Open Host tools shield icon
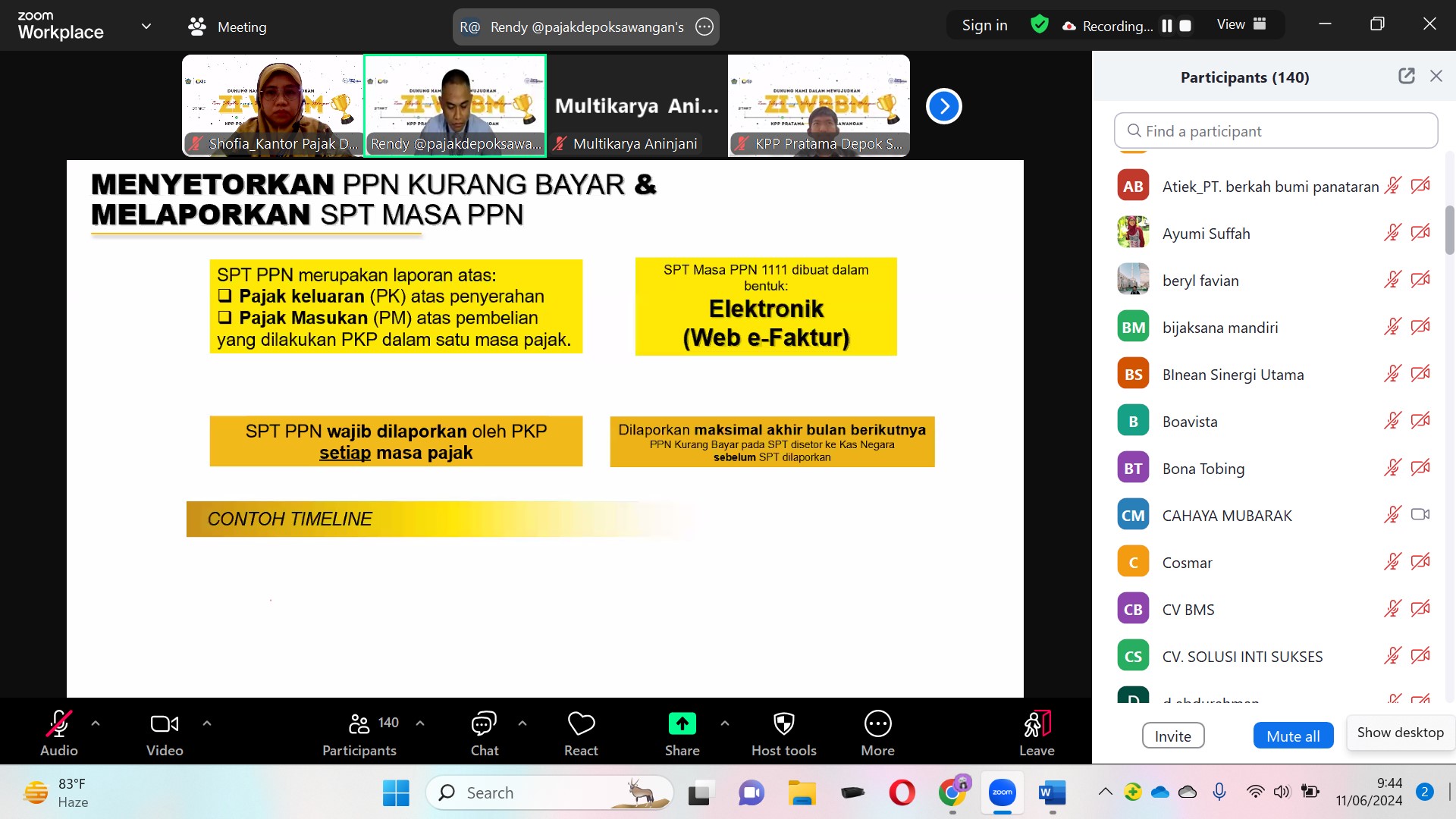Screen dimensions: 1456x819 pos(783,724)
